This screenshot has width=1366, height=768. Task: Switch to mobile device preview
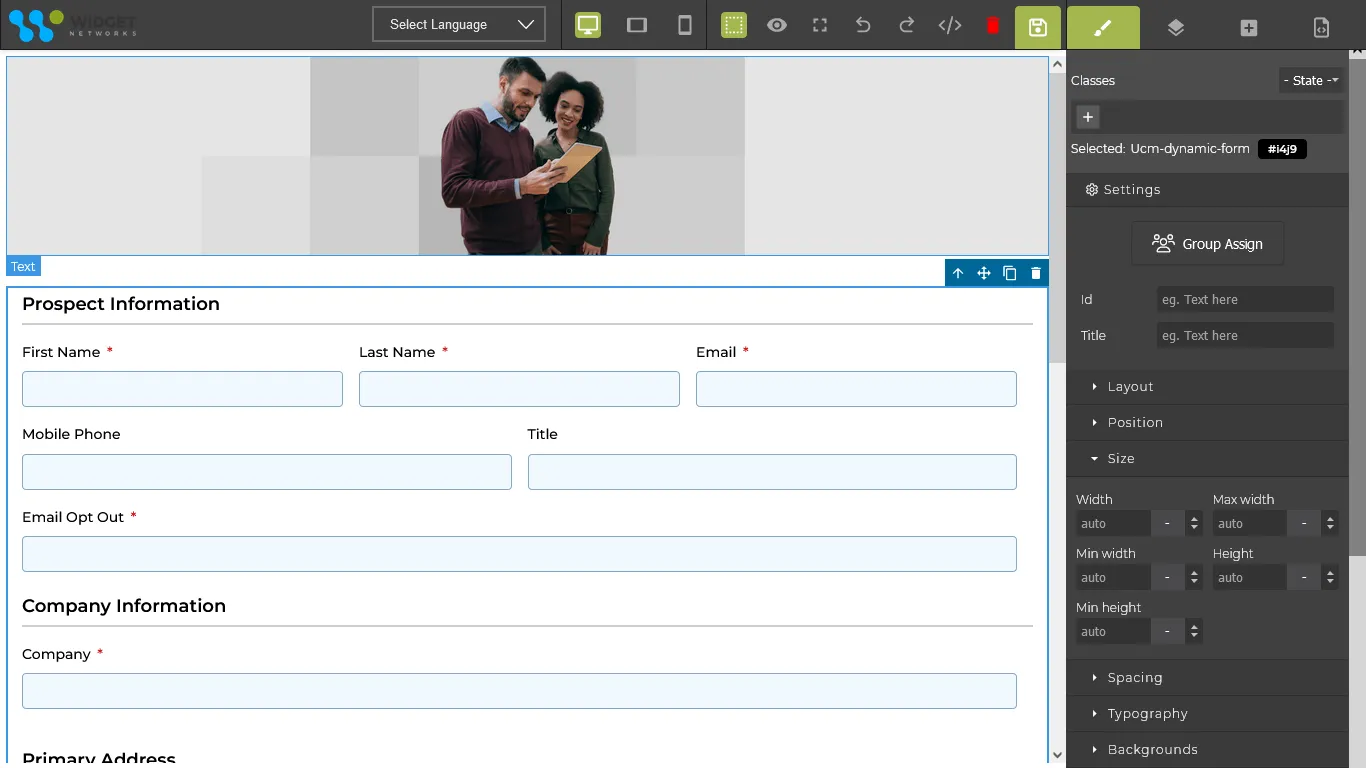pos(685,26)
